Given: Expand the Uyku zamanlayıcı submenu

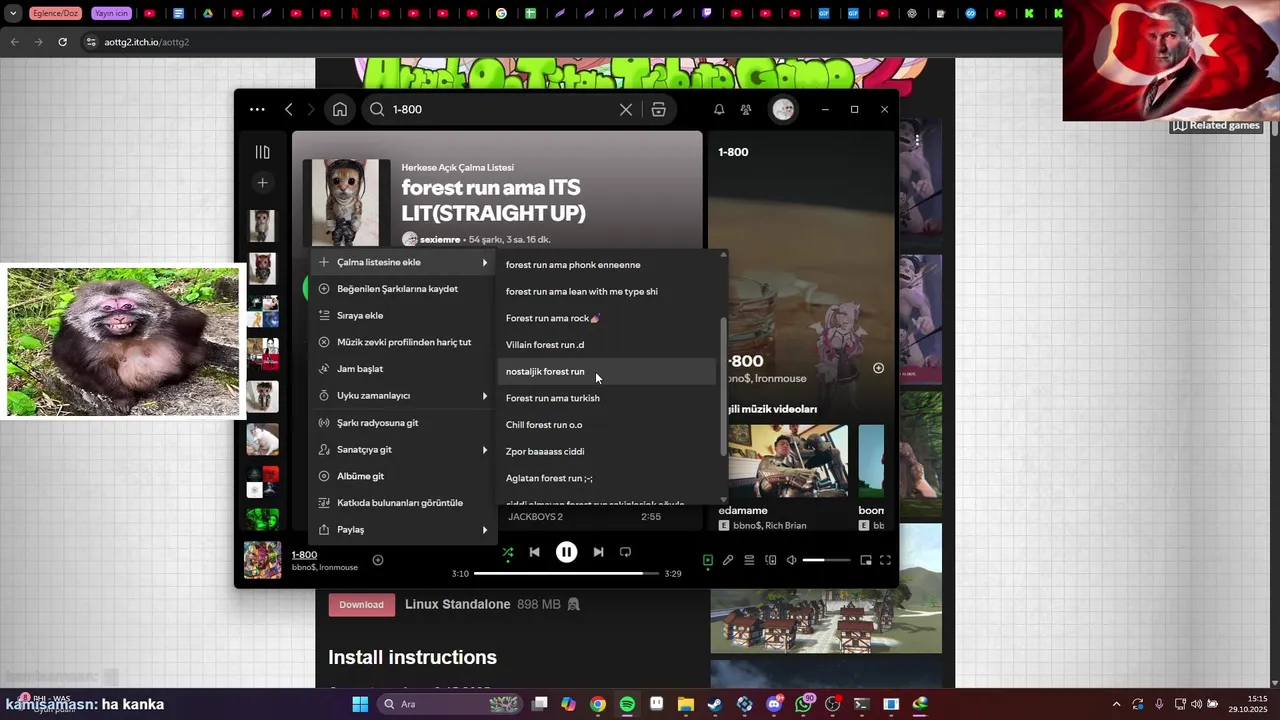Looking at the screenshot, I should click(405, 396).
